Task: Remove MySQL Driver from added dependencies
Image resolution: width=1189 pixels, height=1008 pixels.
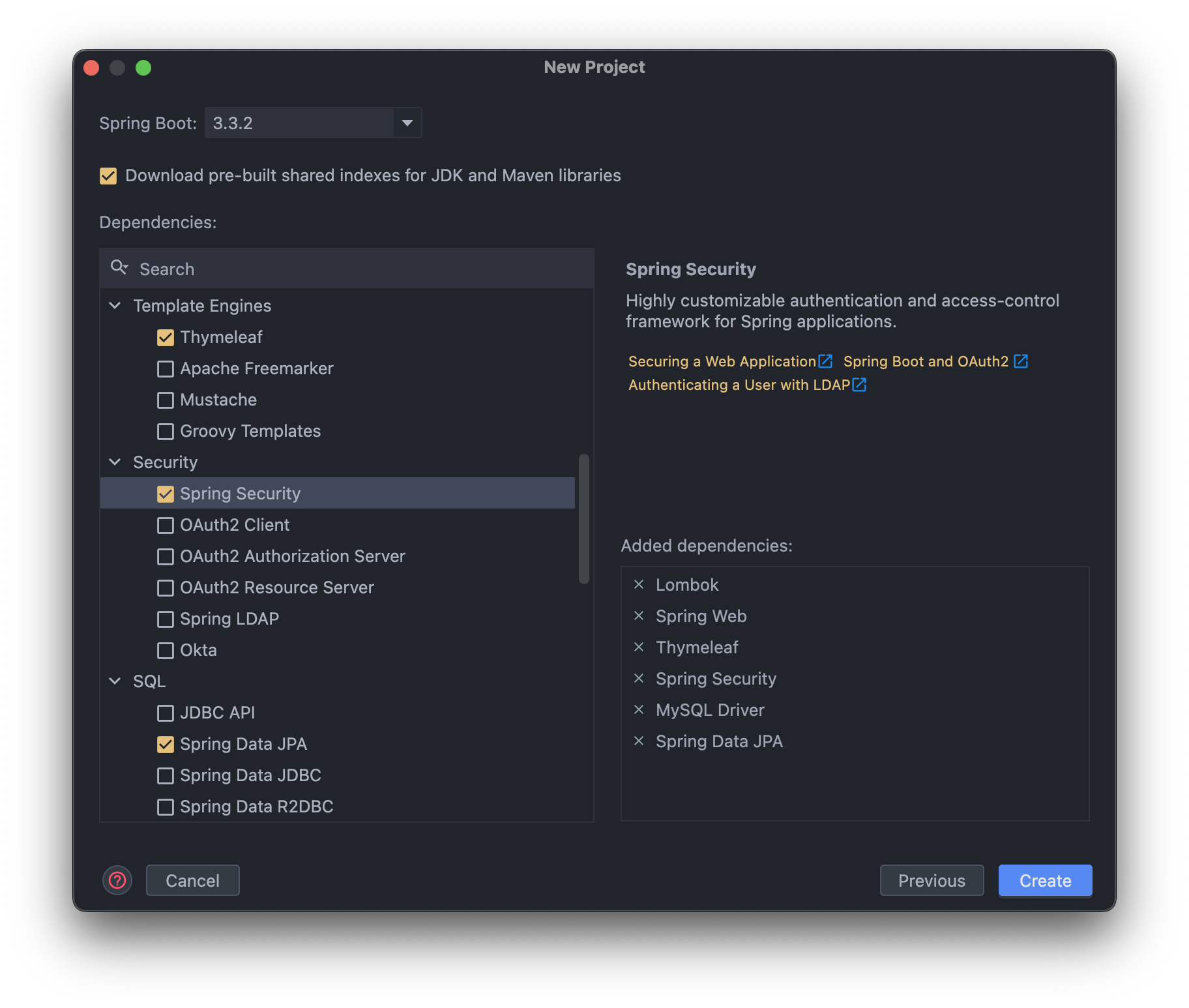Action: (x=639, y=709)
